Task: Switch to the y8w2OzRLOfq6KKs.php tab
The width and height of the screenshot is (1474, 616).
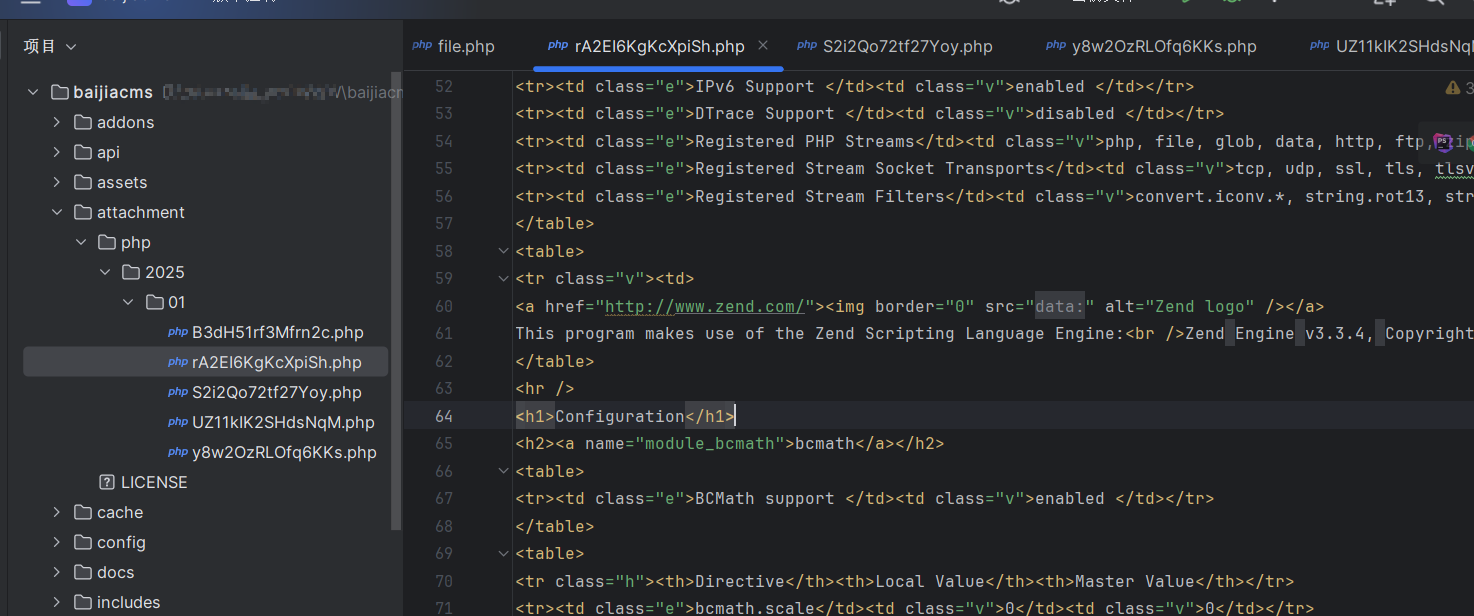Action: (x=1151, y=46)
